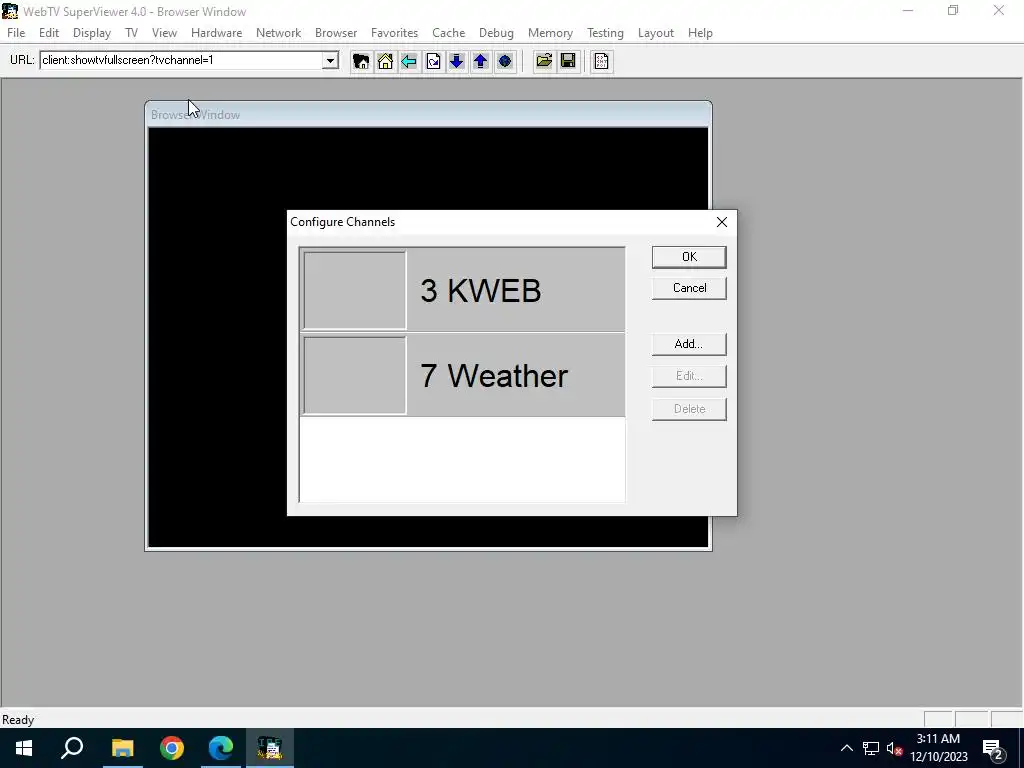1024x768 pixels.
Task: Click the blue down arrow toolbar icon
Action: [x=456, y=61]
